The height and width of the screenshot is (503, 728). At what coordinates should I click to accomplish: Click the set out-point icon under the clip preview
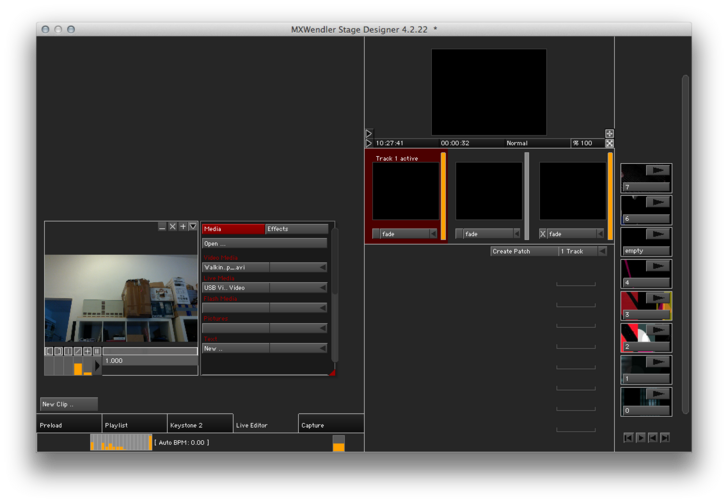click(58, 351)
